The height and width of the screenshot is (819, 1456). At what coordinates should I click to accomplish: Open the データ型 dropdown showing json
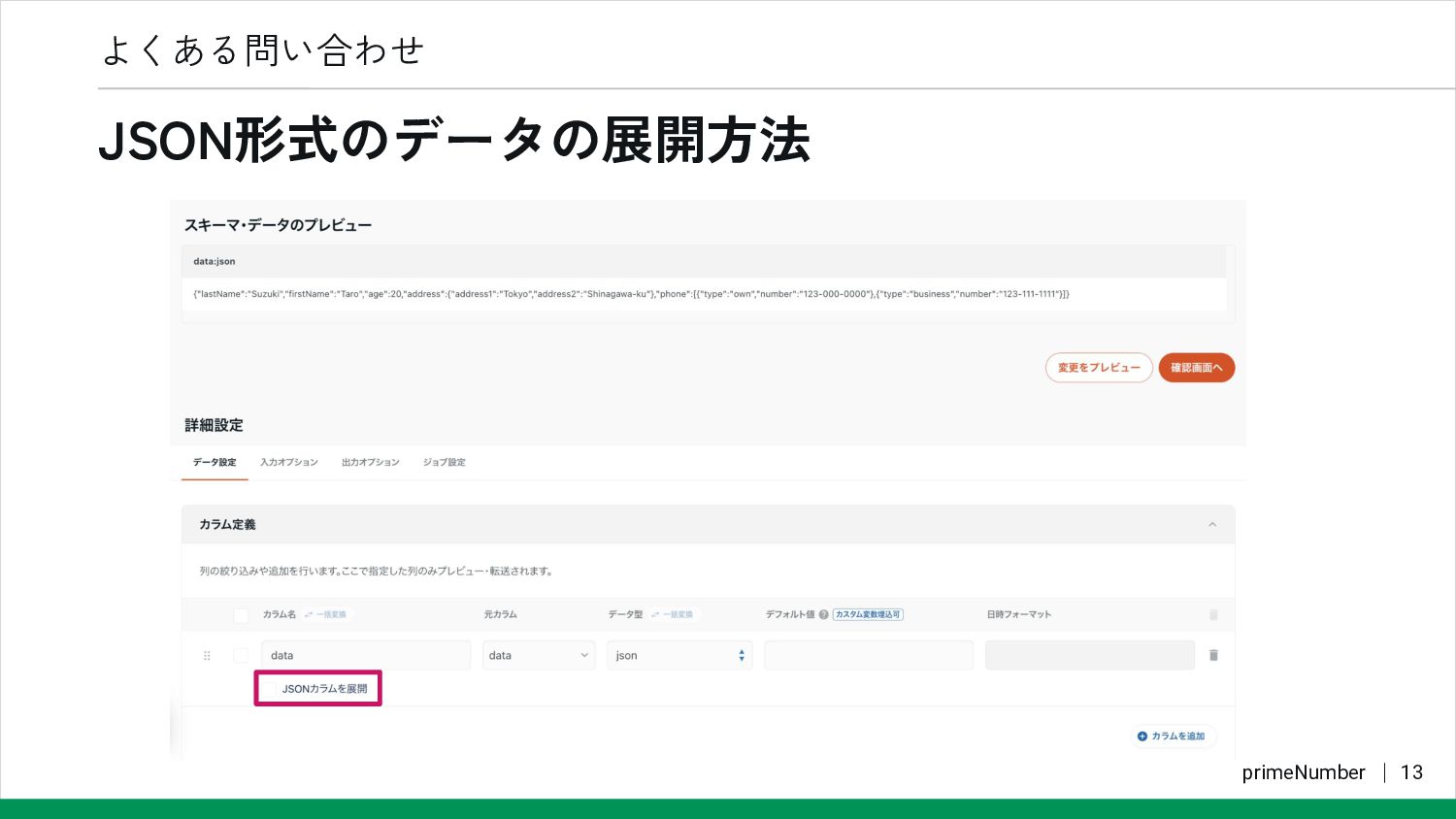(x=679, y=655)
